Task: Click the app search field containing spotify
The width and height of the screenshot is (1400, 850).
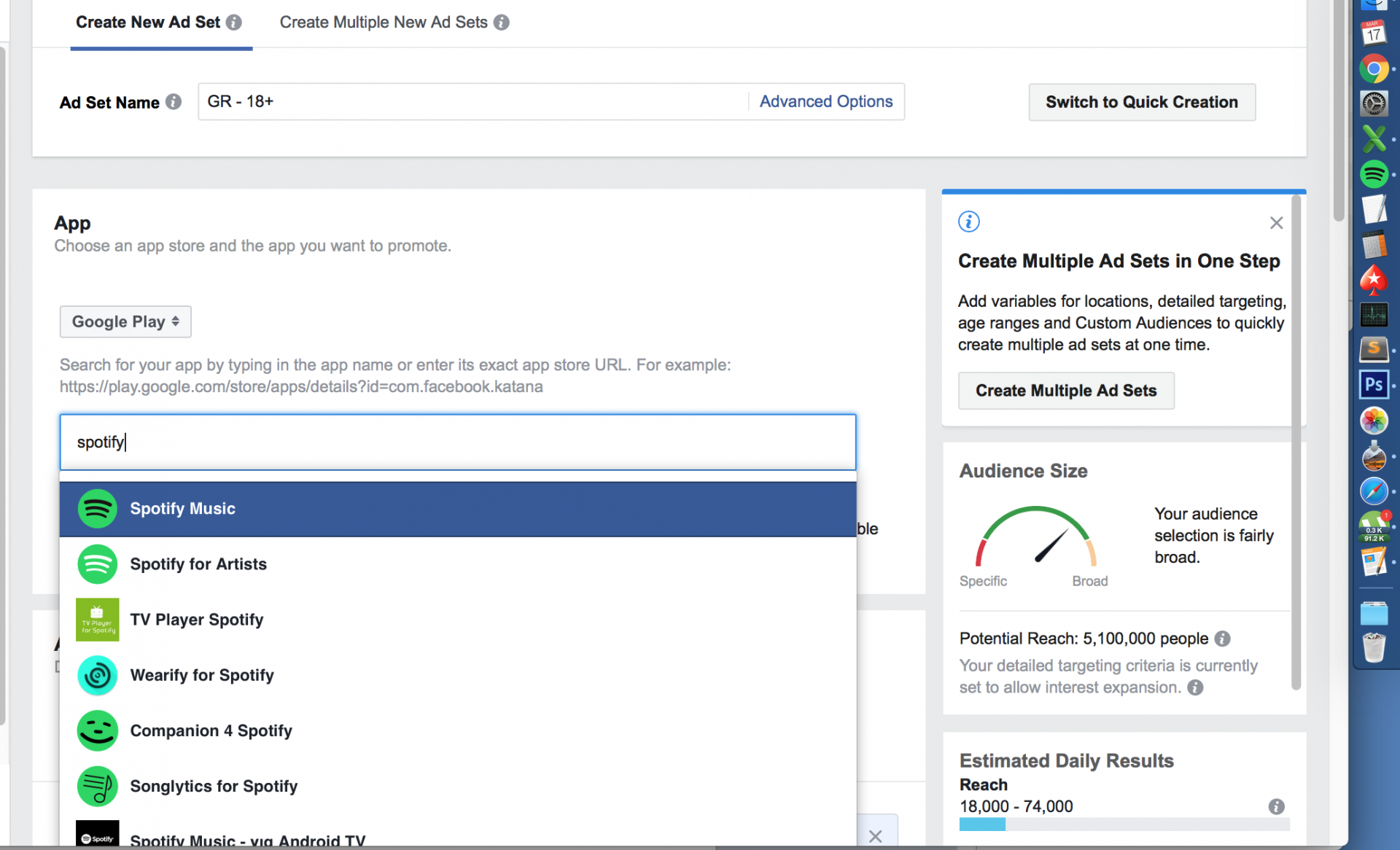Action: coord(458,442)
